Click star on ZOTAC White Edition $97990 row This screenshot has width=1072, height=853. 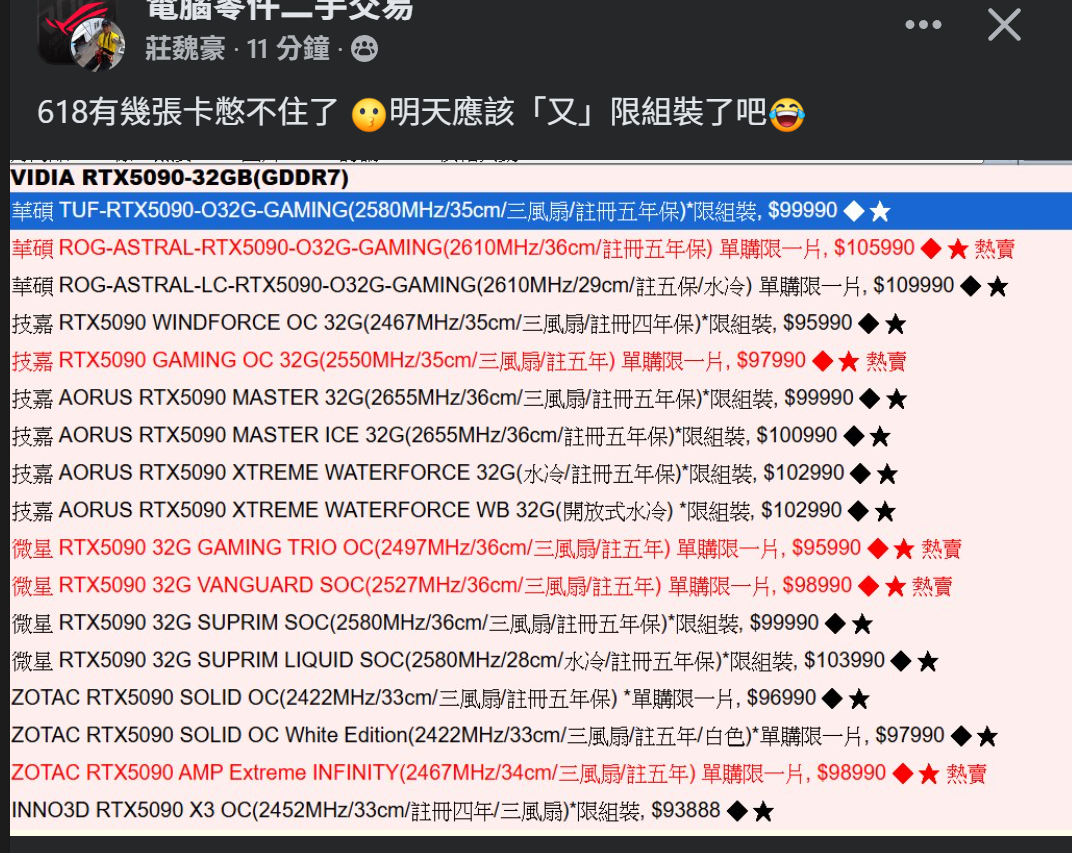(x=987, y=737)
